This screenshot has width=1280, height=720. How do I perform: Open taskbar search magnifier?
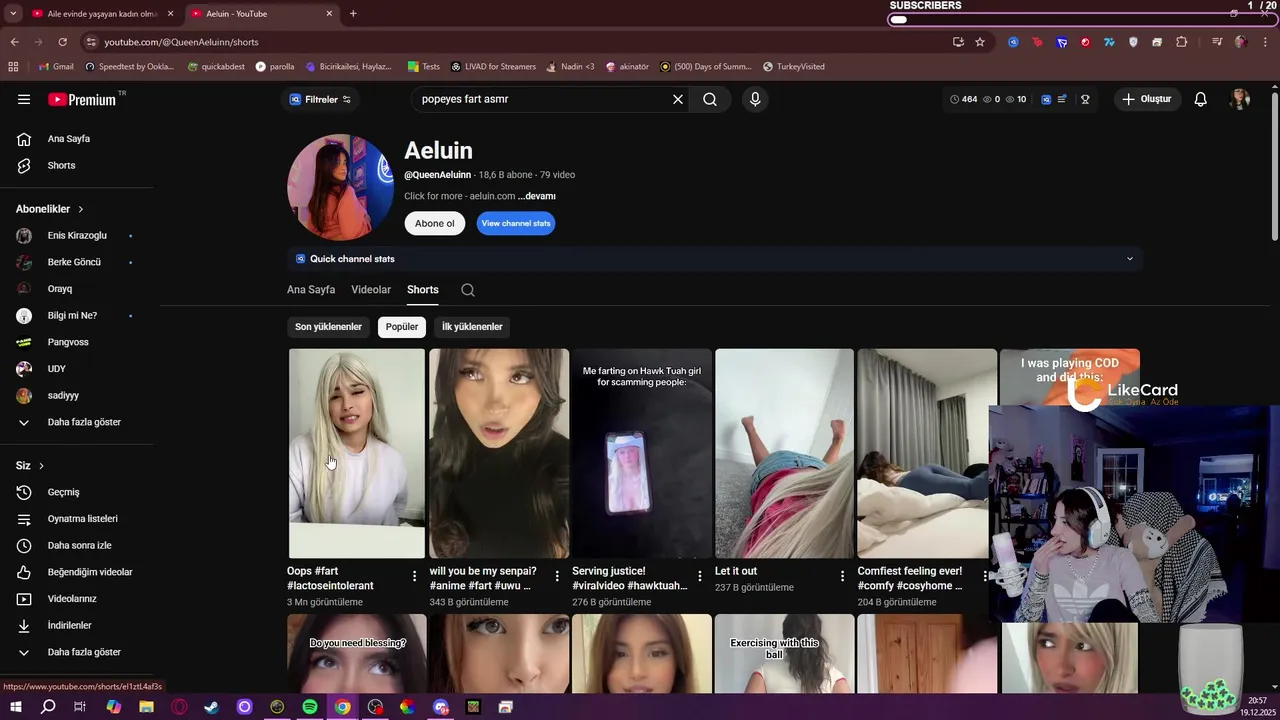tap(48, 707)
